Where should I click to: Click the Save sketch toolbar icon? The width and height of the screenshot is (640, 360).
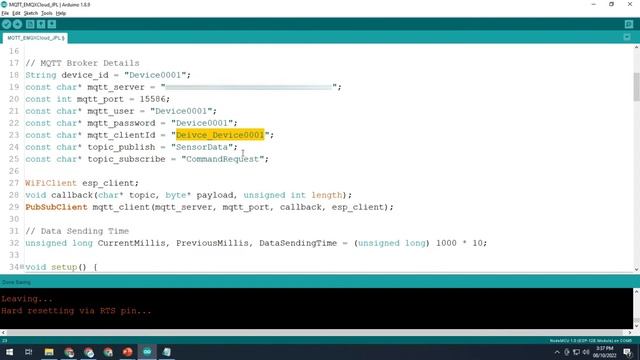pyautogui.click(x=52, y=24)
